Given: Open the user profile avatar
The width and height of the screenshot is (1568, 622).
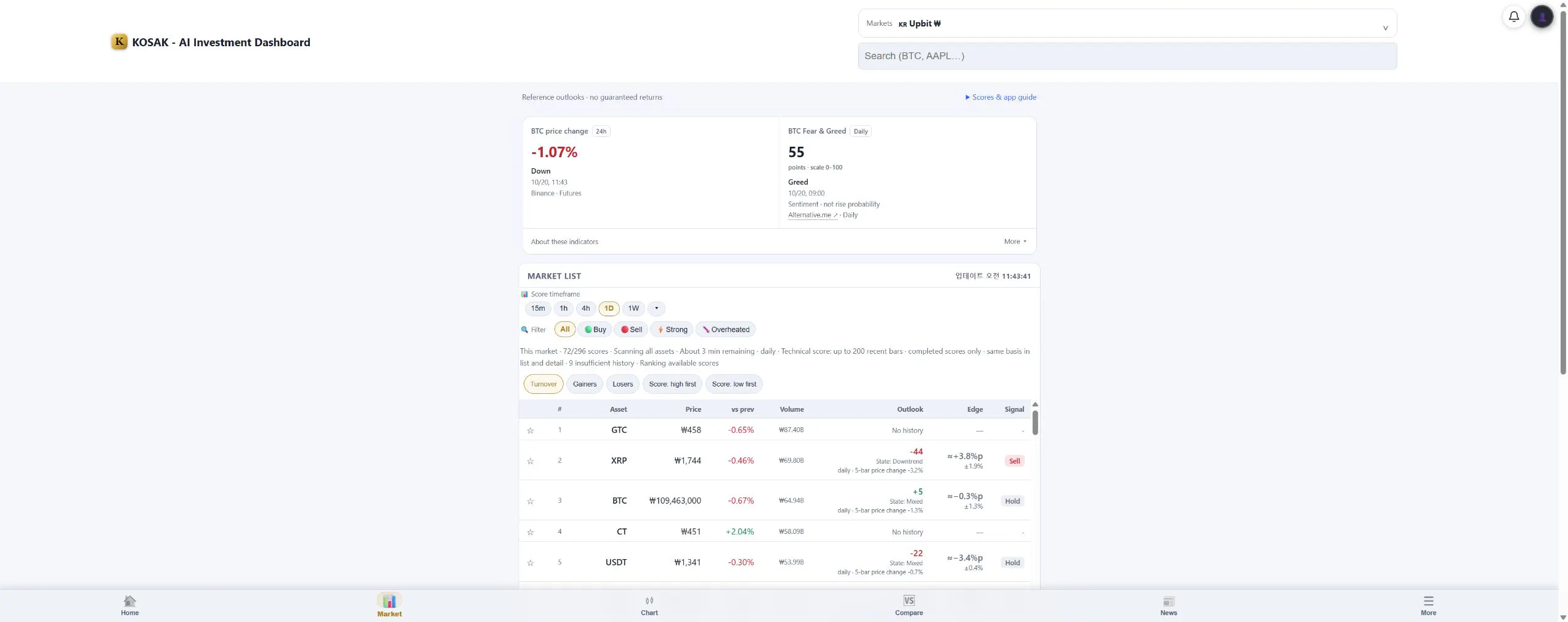Looking at the screenshot, I should 1542,17.
